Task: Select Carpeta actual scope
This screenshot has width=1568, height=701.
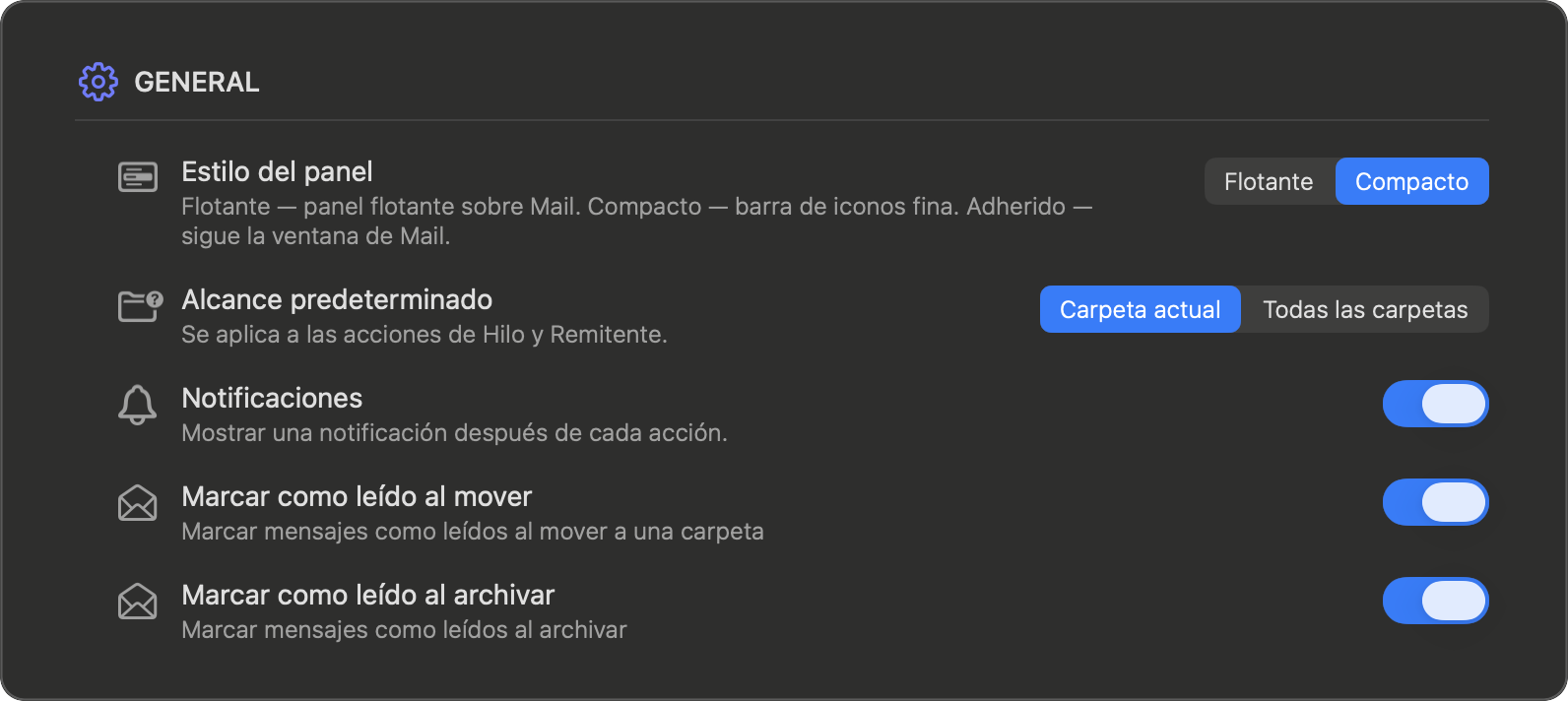Action: click(x=1140, y=309)
